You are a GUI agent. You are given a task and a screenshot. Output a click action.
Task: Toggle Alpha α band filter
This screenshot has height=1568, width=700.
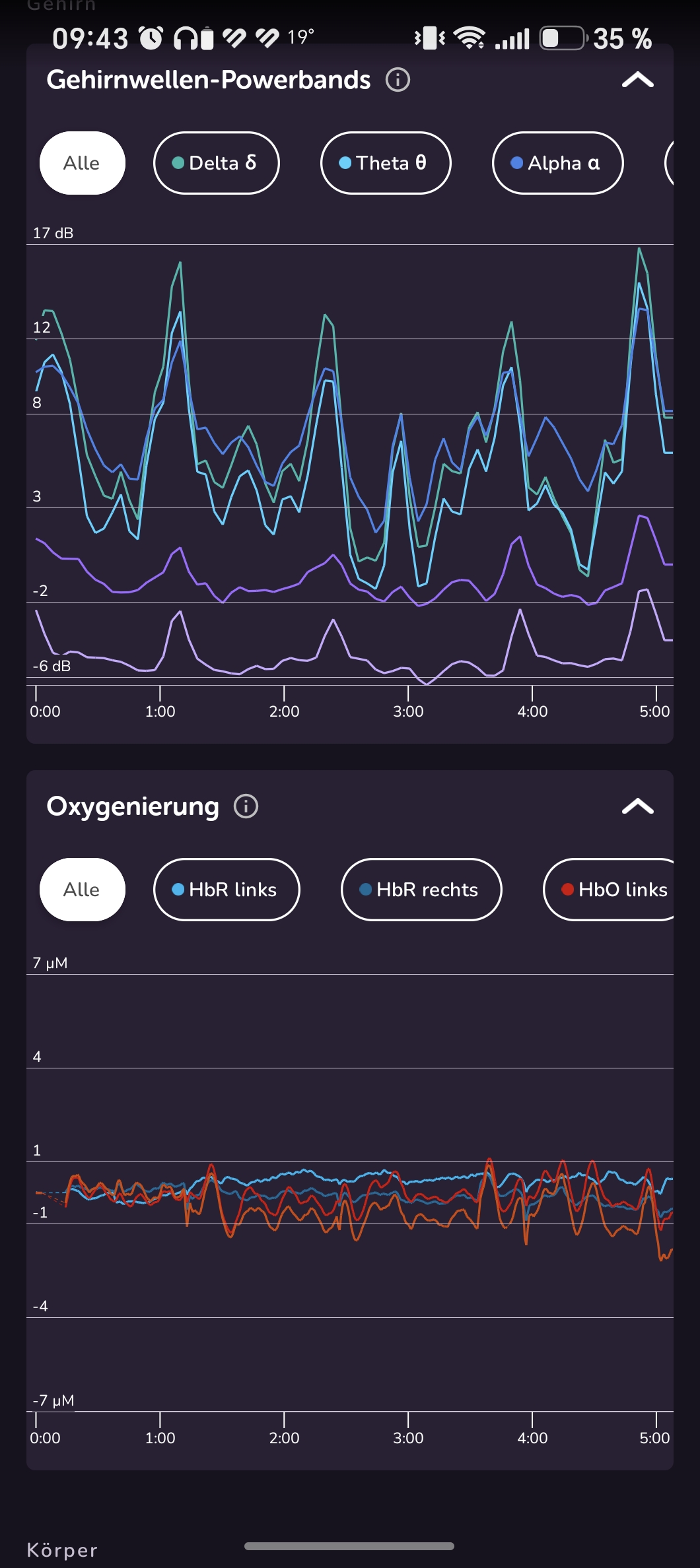[x=557, y=163]
